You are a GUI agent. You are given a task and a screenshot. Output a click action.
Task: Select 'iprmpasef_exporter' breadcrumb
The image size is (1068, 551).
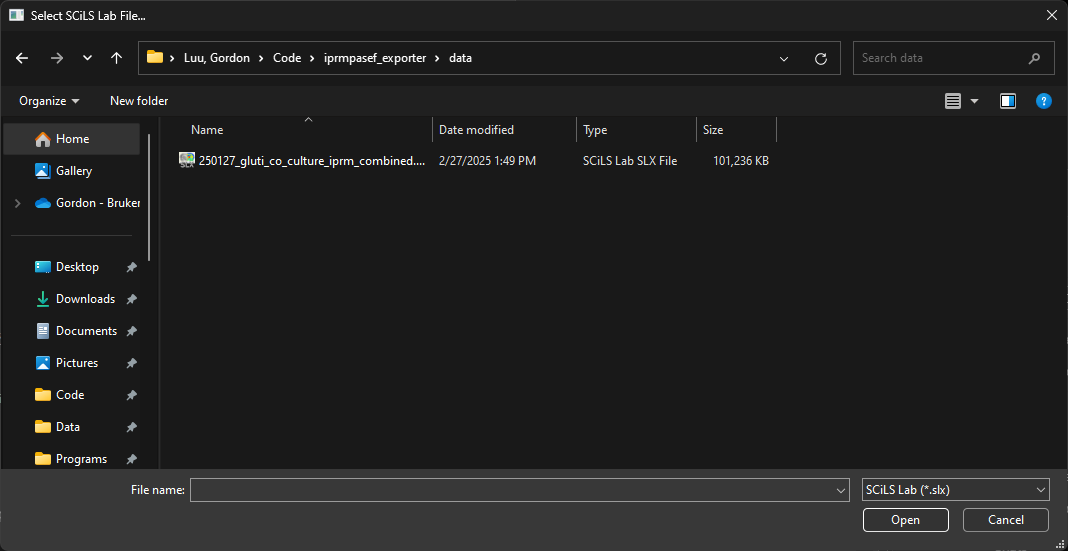[x=373, y=58]
